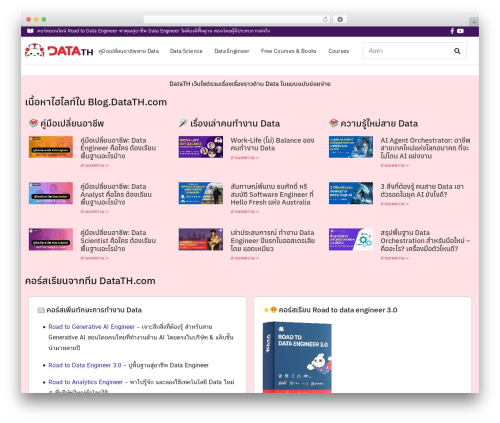Click the Work-Life Balance article thumbnail
500x423 pixels.
pyautogui.click(x=201, y=147)
